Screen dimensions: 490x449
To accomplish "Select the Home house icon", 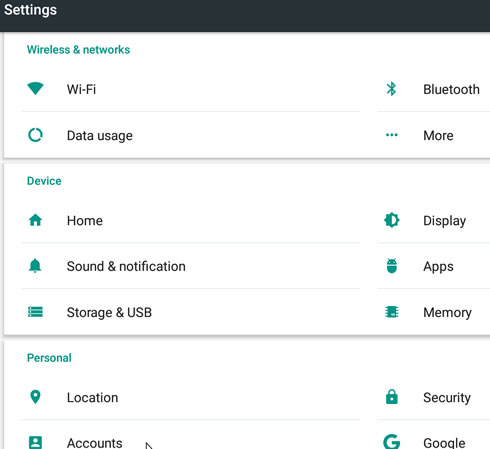I will coord(35,220).
